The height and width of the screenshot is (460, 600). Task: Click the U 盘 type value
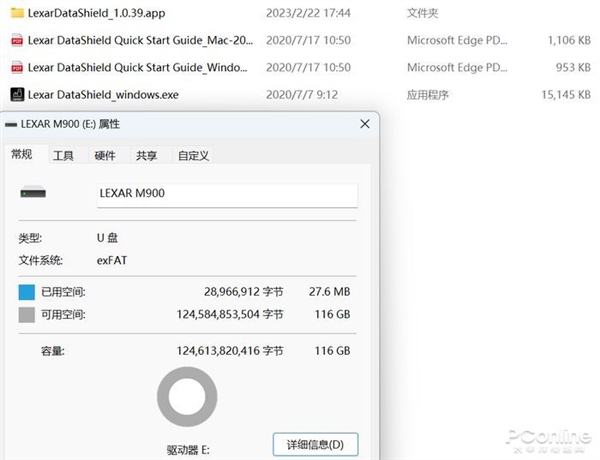coord(107,238)
